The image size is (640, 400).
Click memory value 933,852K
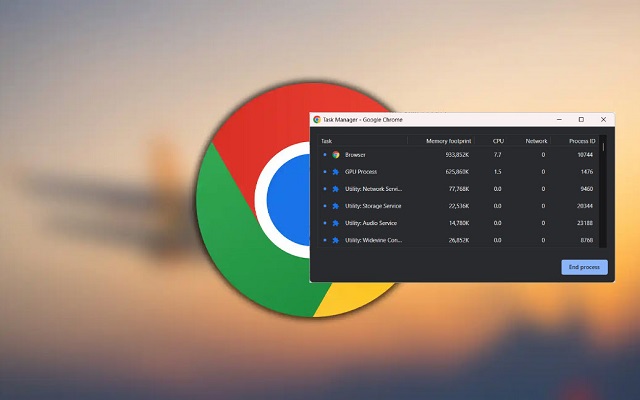(x=457, y=155)
